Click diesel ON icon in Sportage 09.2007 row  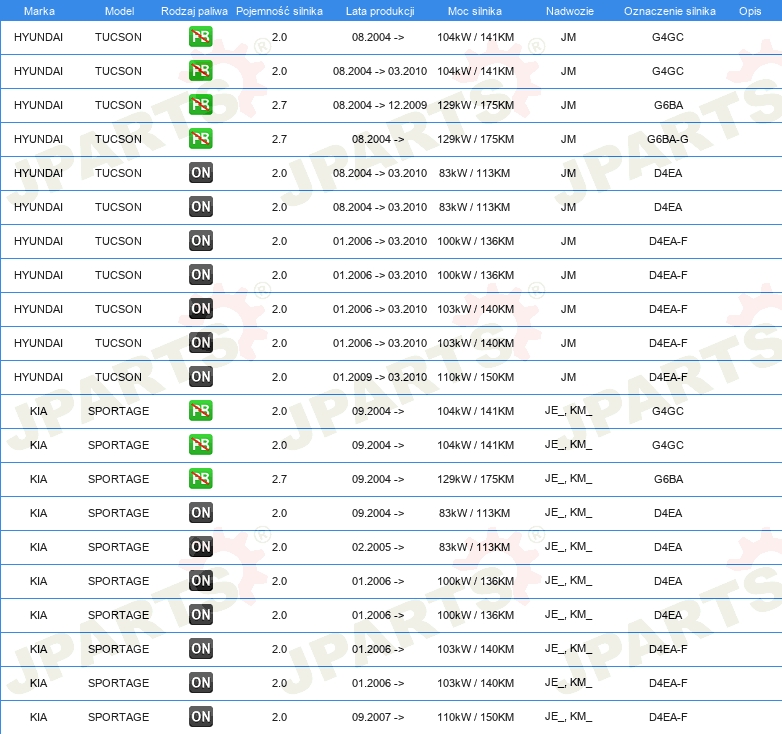click(x=200, y=717)
